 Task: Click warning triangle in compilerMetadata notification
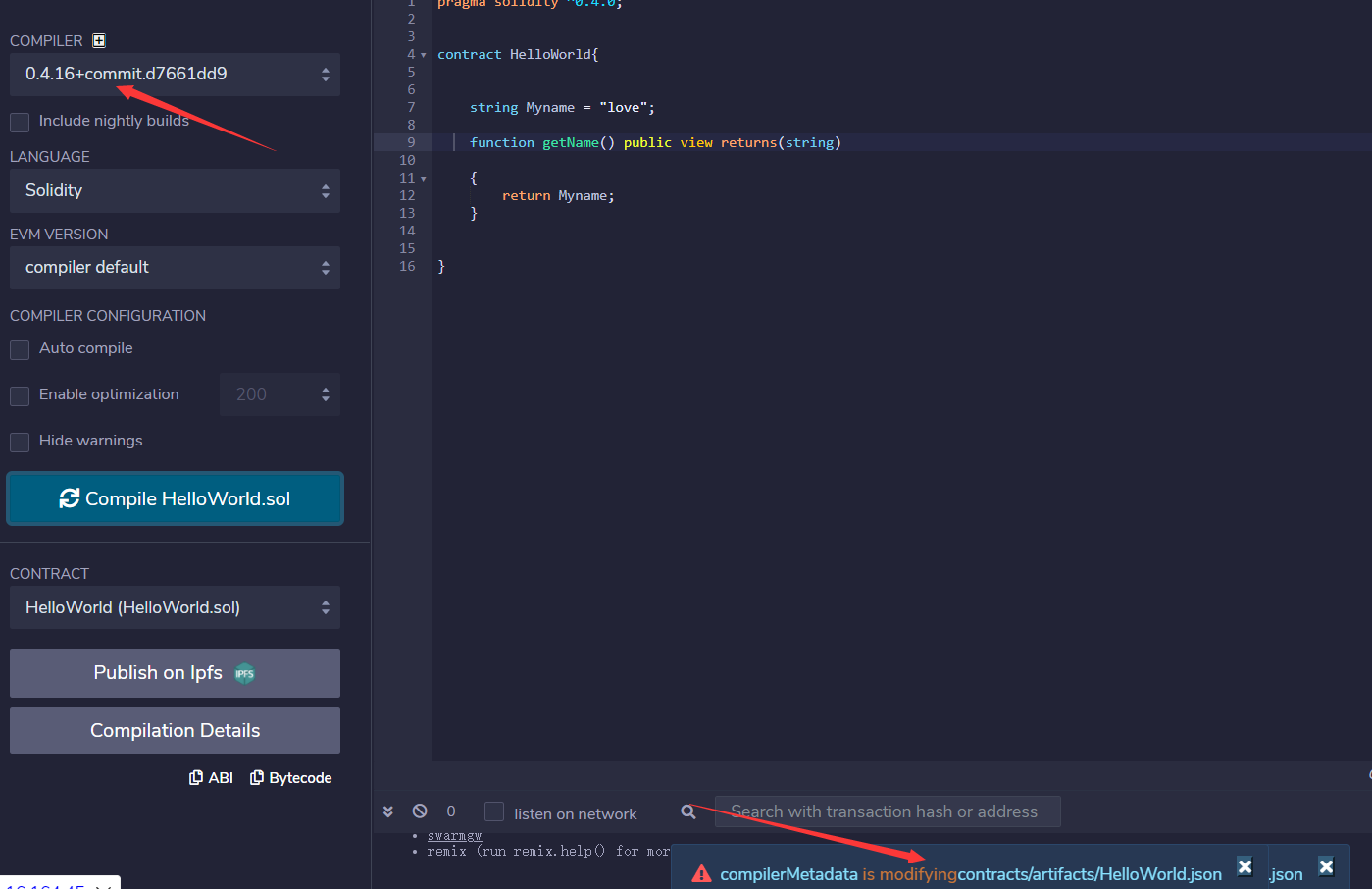(x=702, y=873)
